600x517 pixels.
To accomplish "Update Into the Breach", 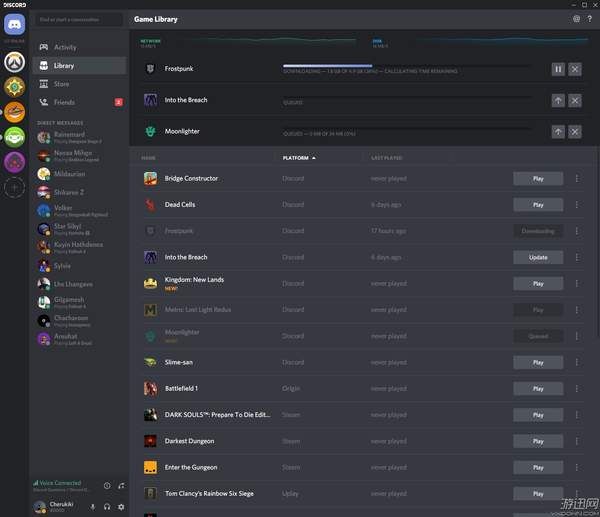I will [x=538, y=258].
